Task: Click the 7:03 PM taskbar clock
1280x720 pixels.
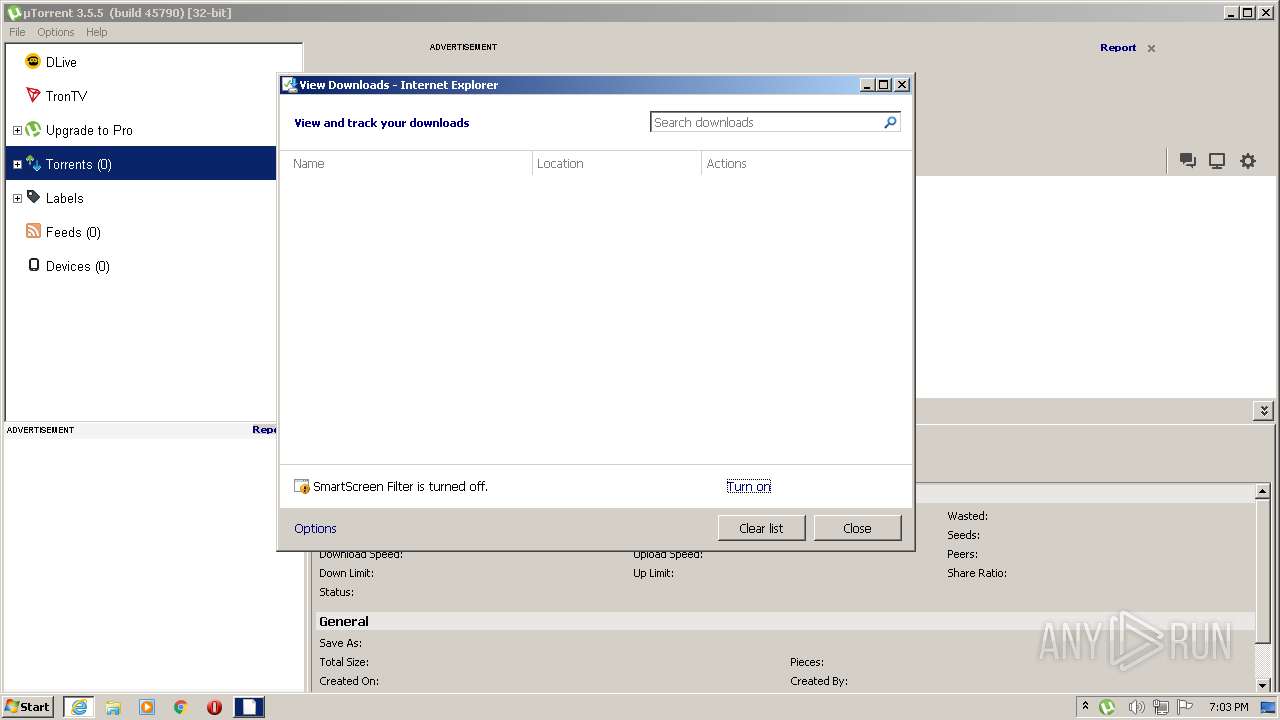Action: click(x=1228, y=707)
